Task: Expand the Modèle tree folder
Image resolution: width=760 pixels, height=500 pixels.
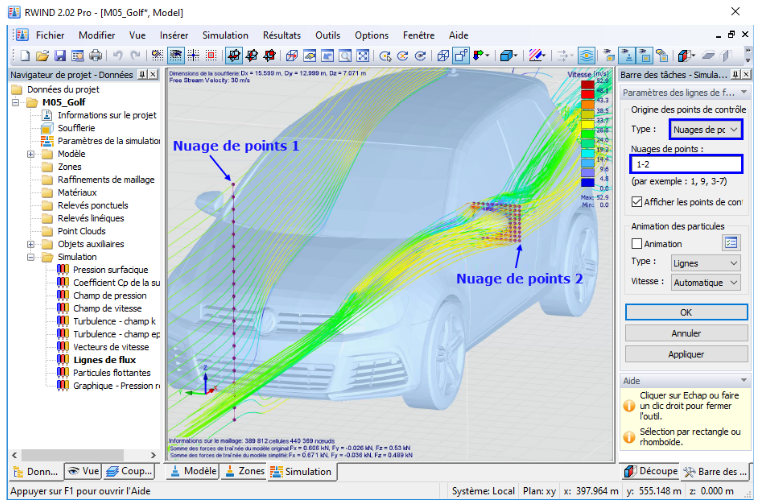Action: (31, 154)
